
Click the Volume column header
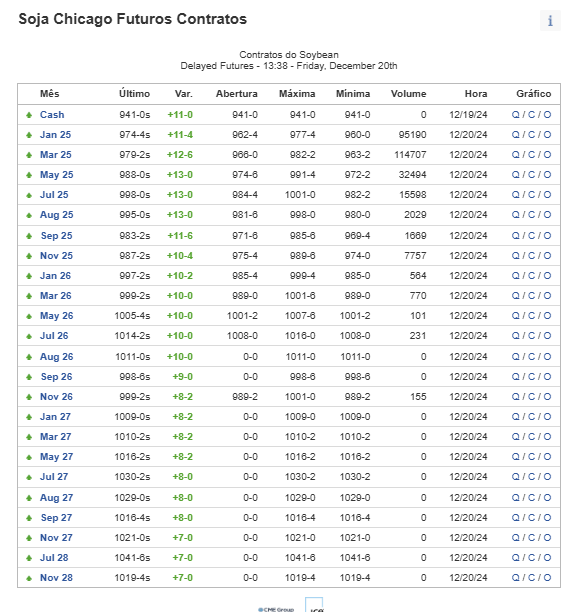408,94
